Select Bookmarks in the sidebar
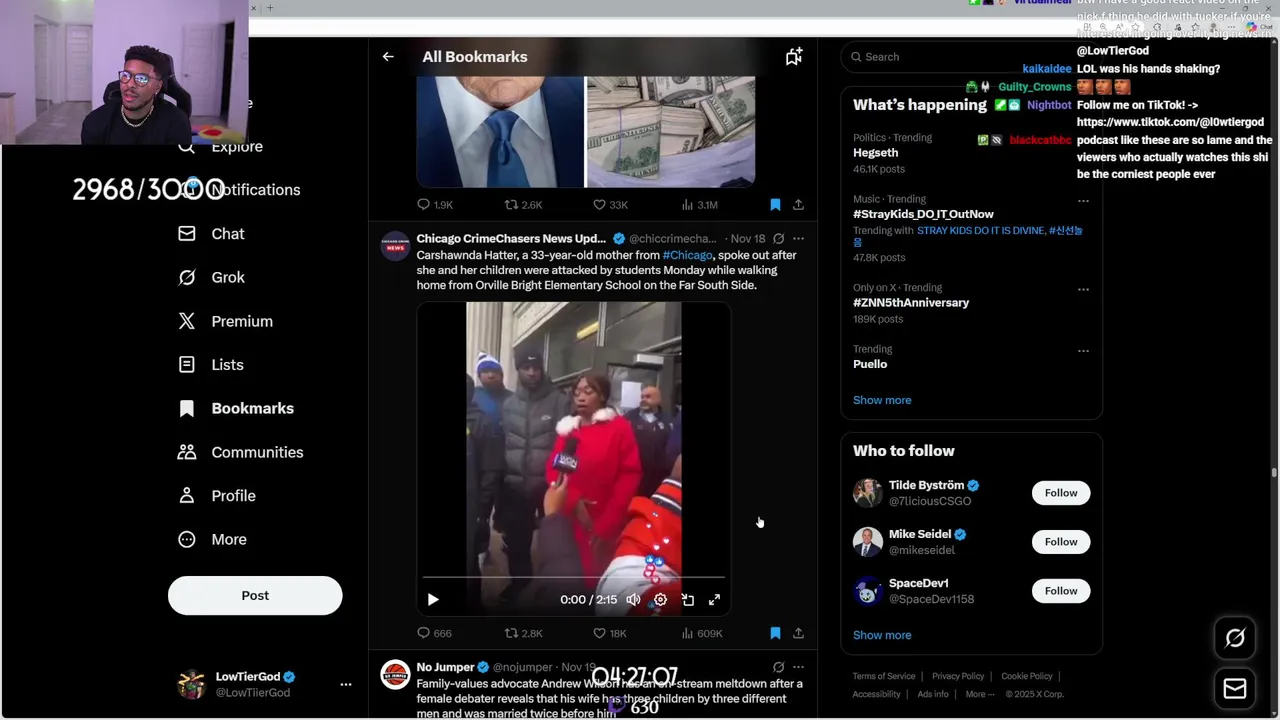Screen dimensions: 1280x720 pyautogui.click(x=236, y=408)
